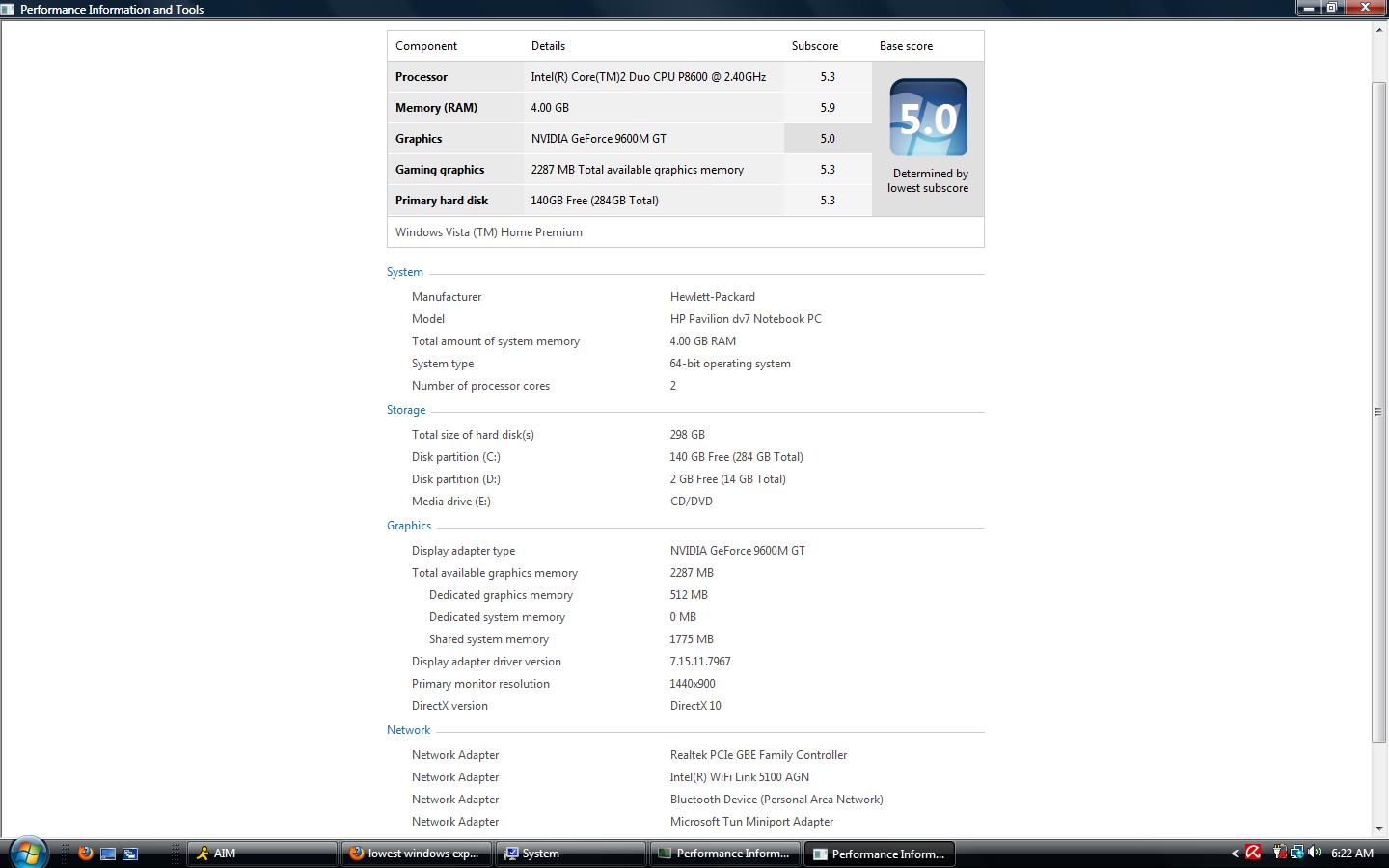
Task: Click the 'Hewlett-Packard' manufacturer value
Action: click(x=713, y=297)
